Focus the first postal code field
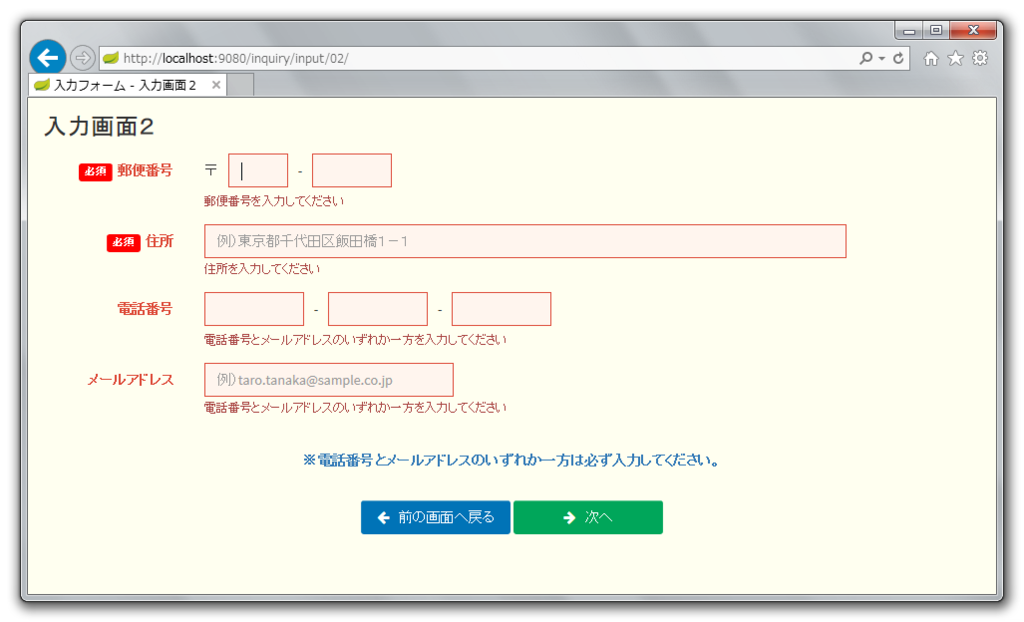The width and height of the screenshot is (1024, 622). (258, 171)
